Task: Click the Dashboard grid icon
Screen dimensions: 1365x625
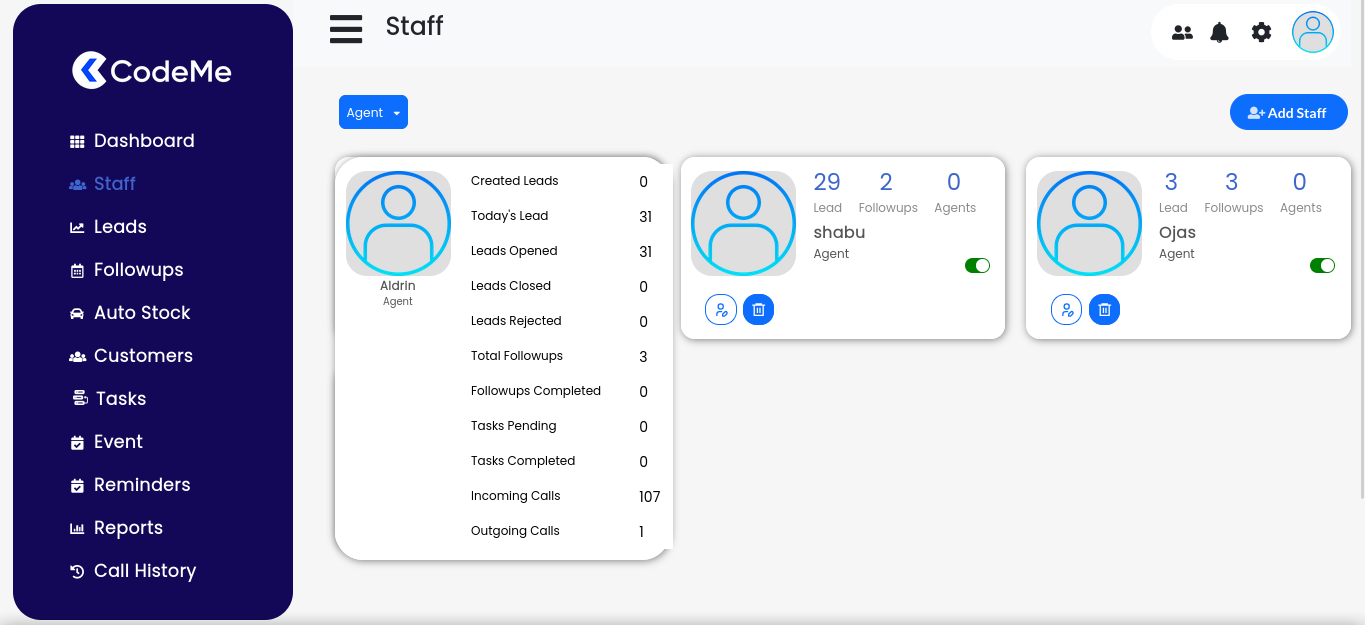Action: (x=77, y=142)
